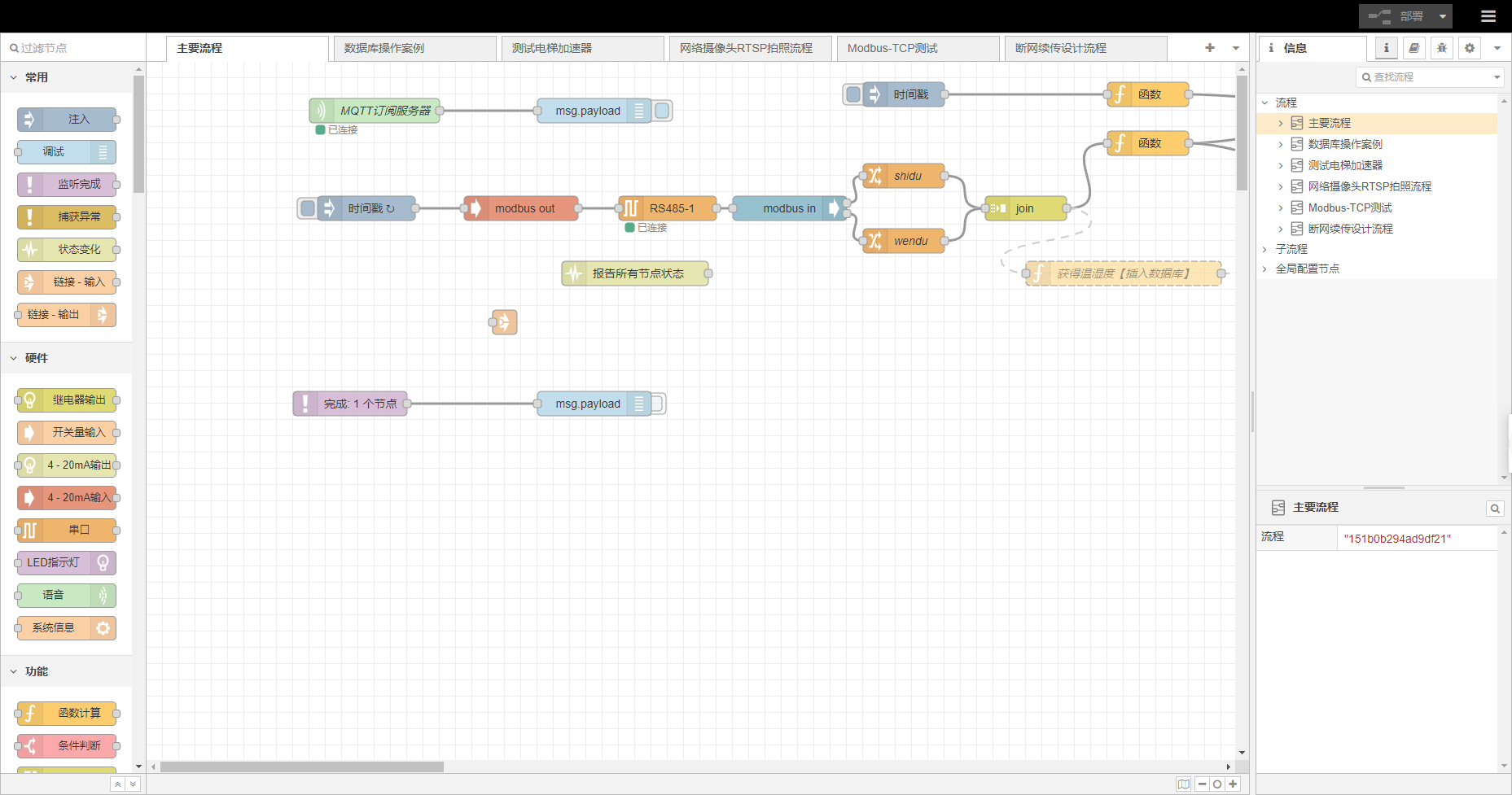Viewport: 1512px width, 795px height.
Task: Click the join node on canvas
Action: [1026, 208]
